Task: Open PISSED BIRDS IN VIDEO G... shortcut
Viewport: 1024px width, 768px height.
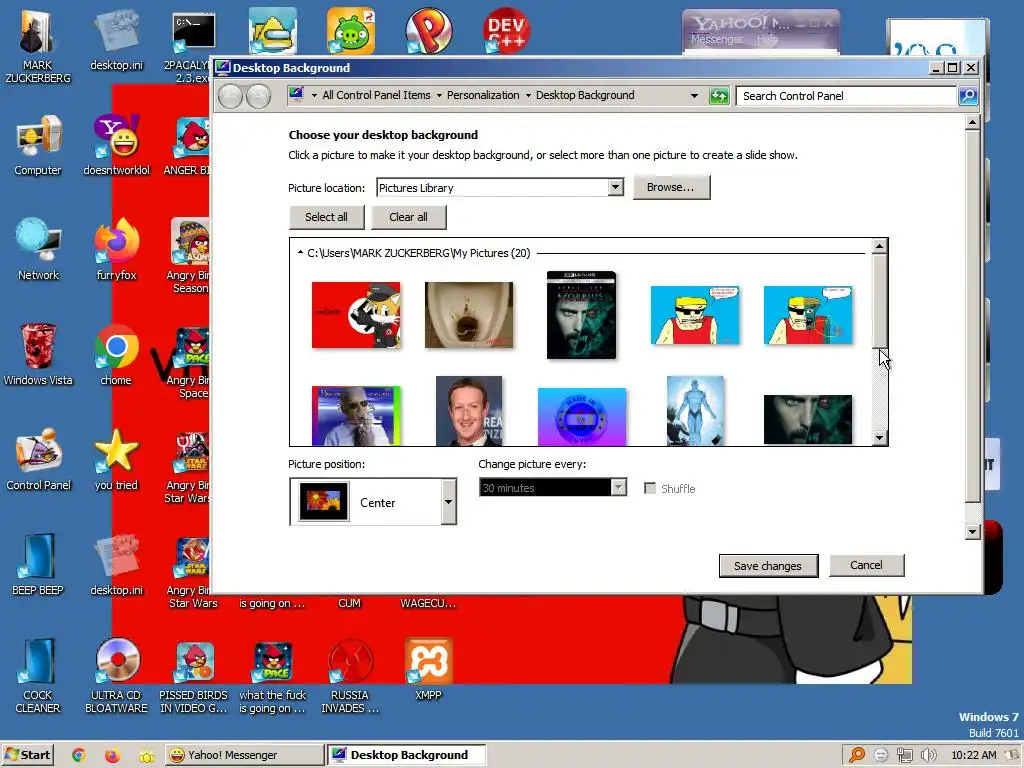Action: (x=194, y=676)
